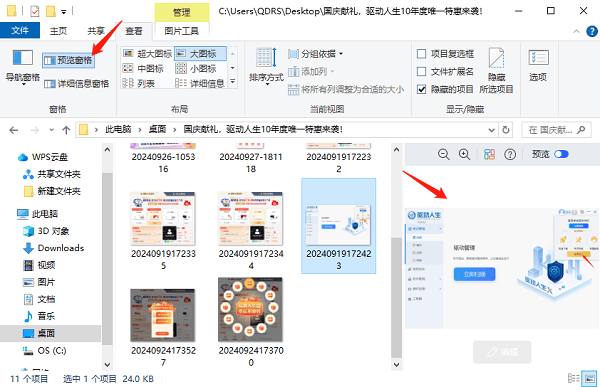Zoom in on the preview image
Screen dimensions: 600x387
[465, 154]
